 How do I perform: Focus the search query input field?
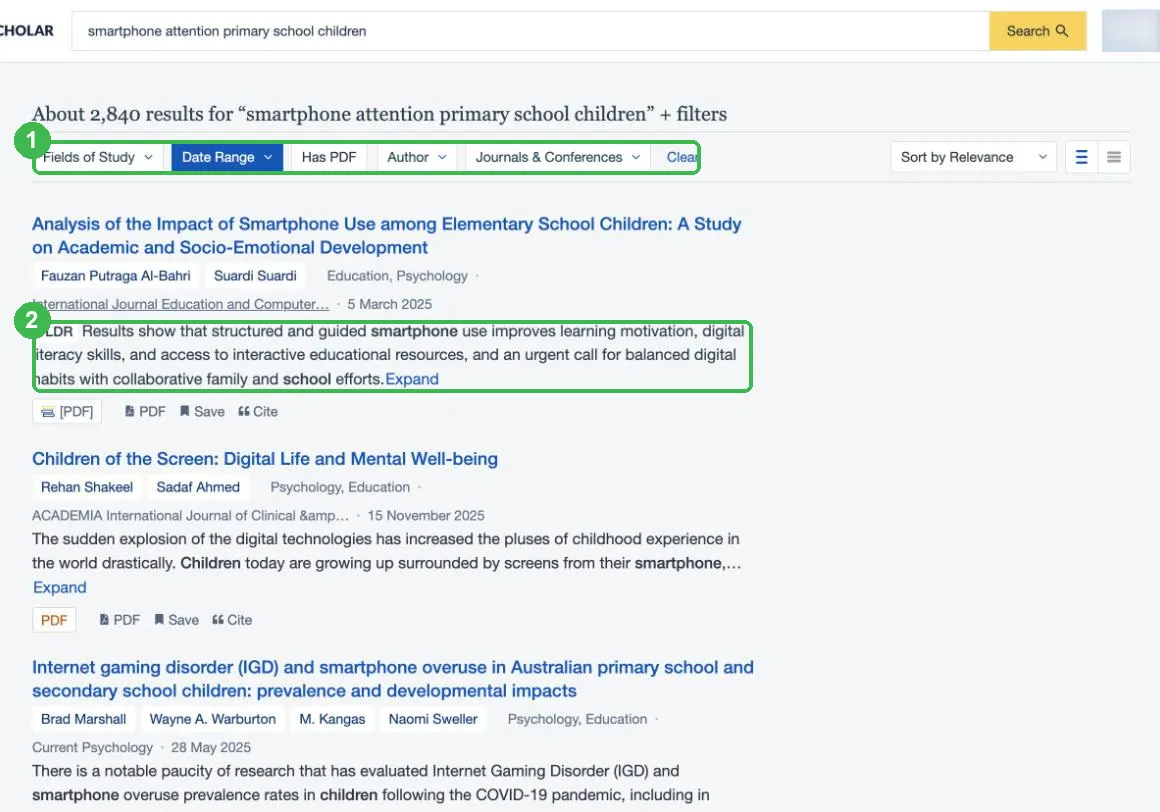530,31
